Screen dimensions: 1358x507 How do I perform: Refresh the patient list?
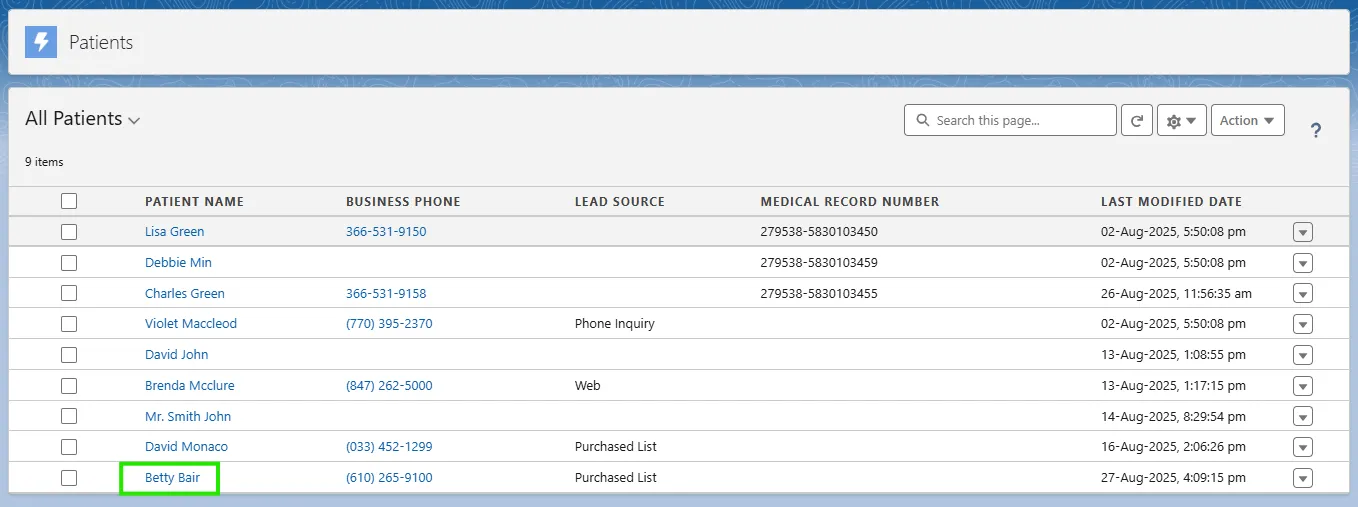pos(1136,120)
